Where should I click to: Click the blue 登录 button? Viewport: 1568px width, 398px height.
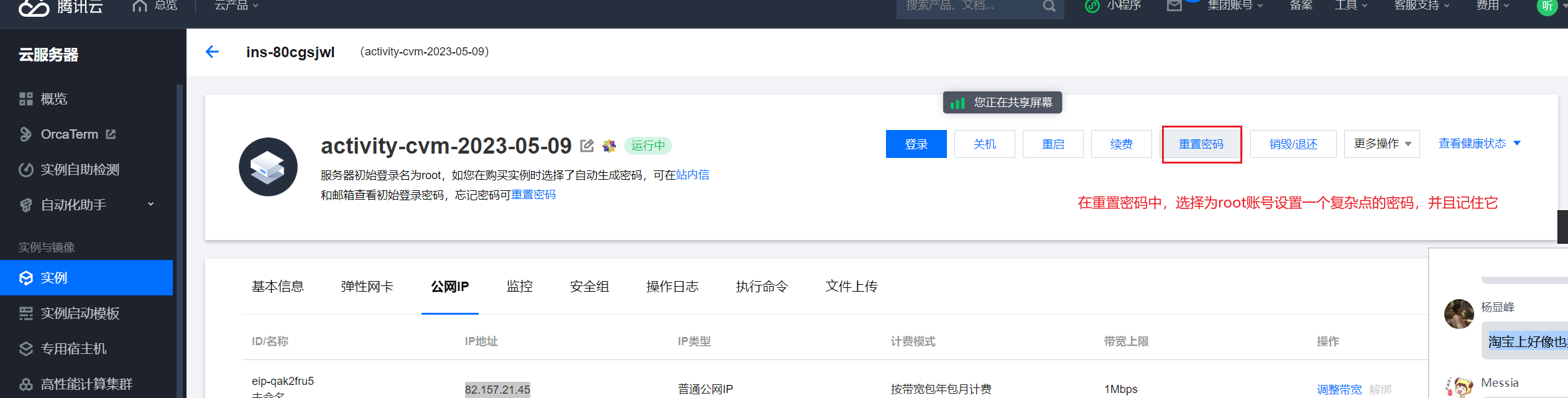click(x=916, y=144)
